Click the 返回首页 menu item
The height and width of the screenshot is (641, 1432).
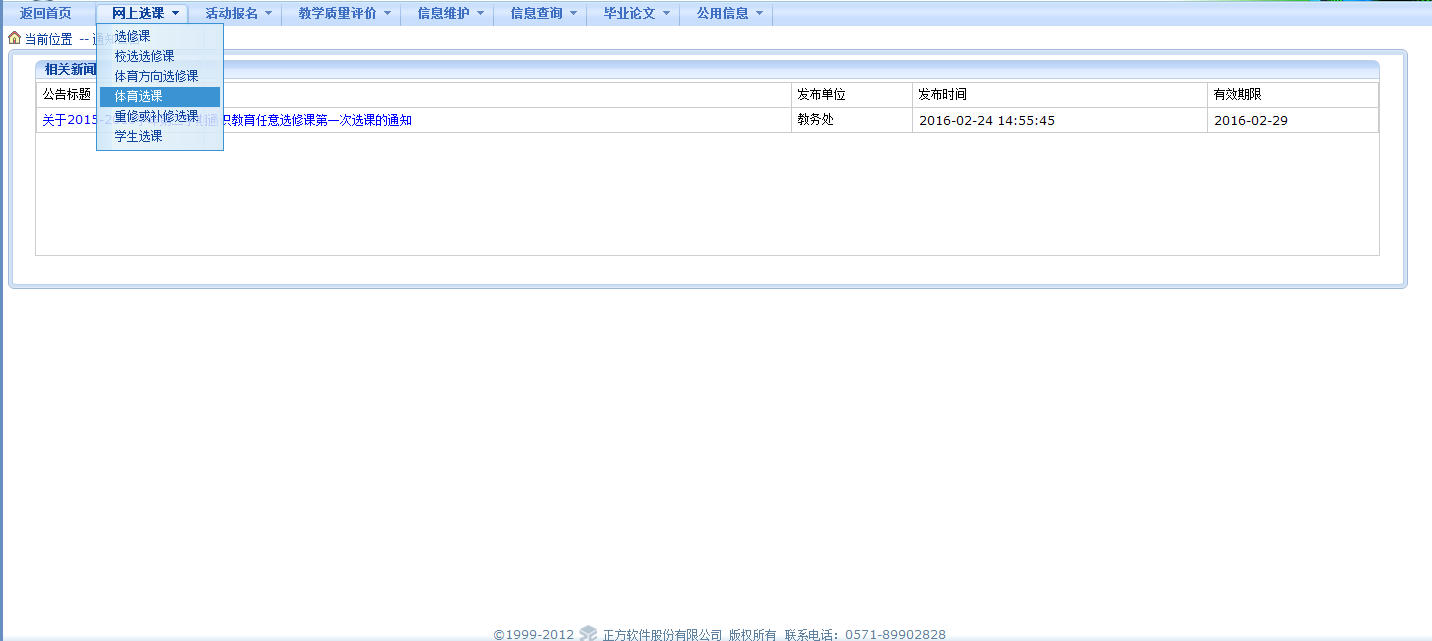click(46, 14)
